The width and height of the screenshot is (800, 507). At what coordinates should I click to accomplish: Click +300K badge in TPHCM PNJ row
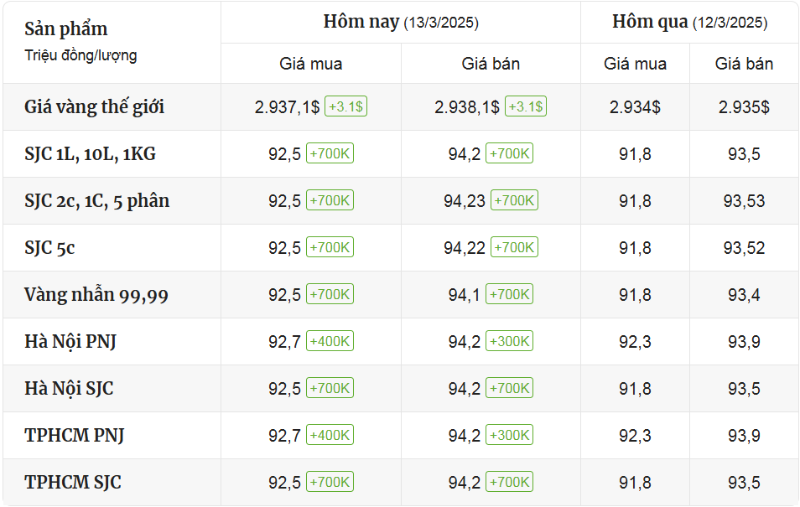[x=509, y=435]
